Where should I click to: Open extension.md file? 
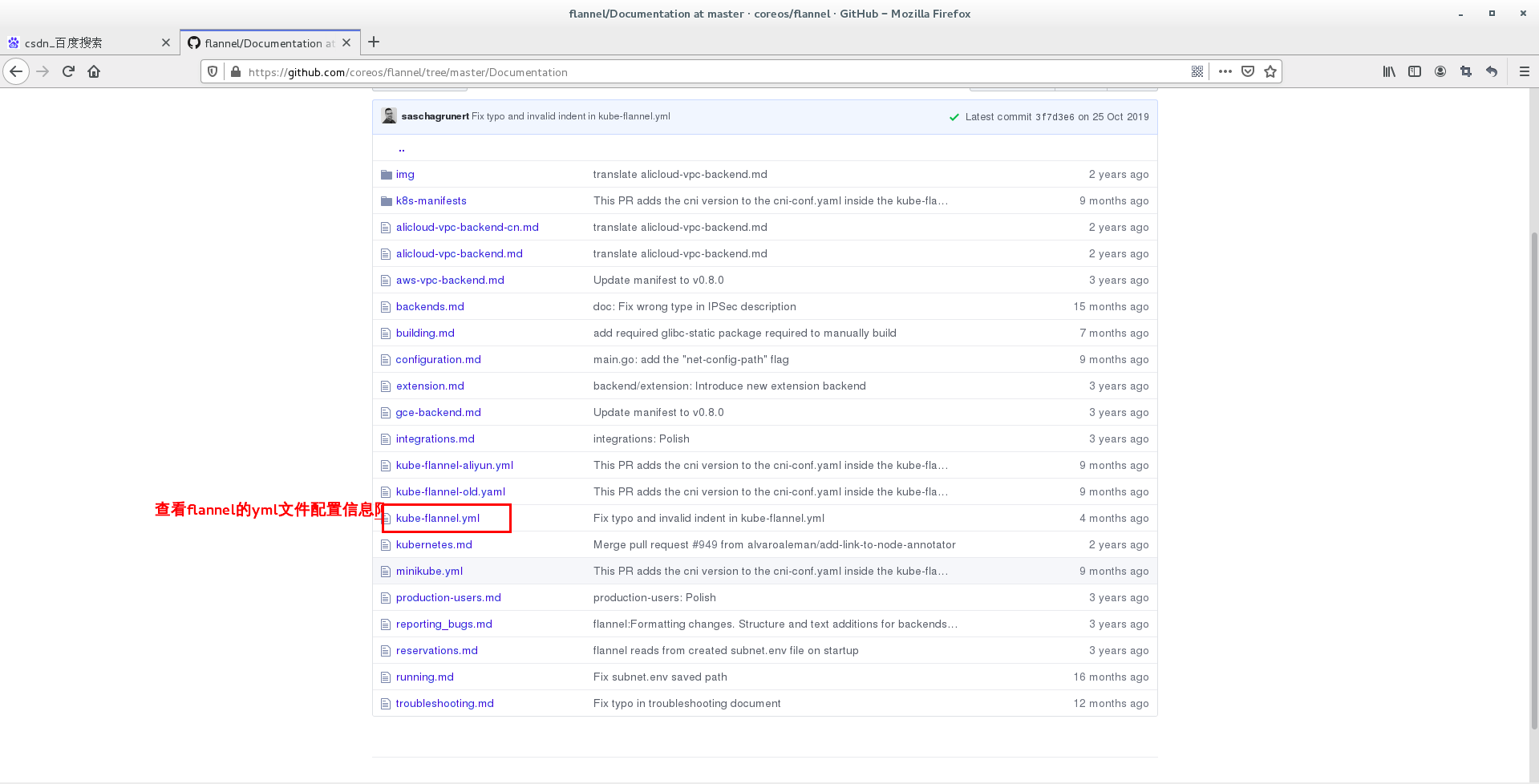tap(430, 386)
